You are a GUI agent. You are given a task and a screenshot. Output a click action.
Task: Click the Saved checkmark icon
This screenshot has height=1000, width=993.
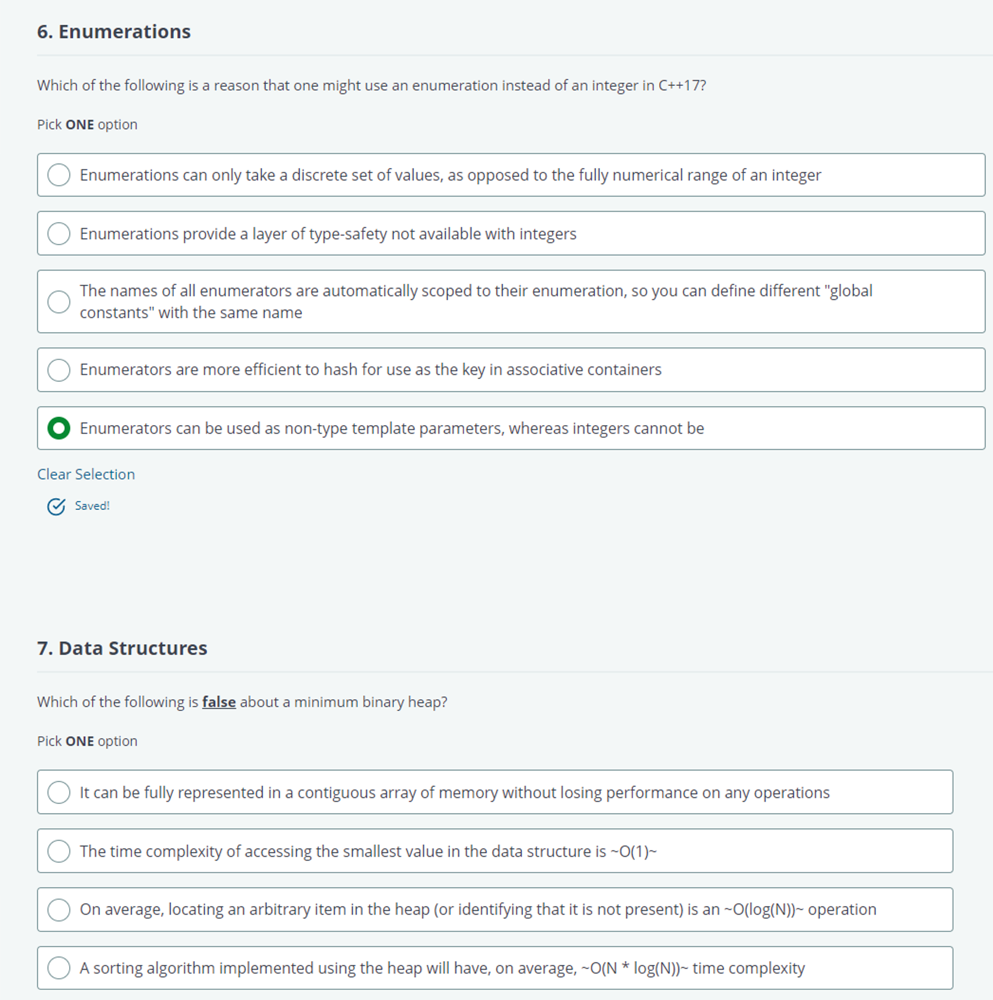pos(56,506)
